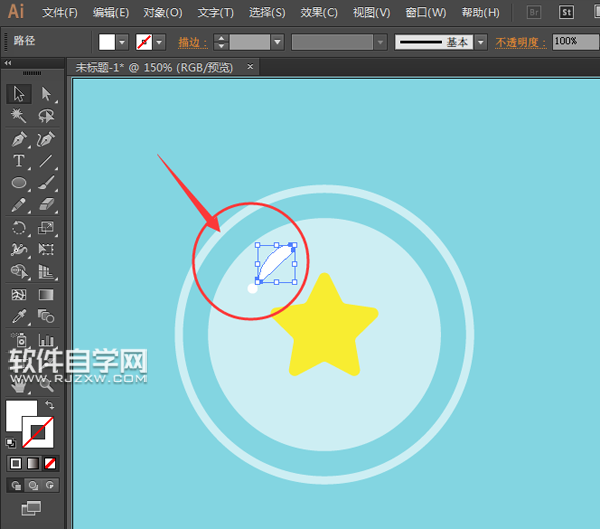The width and height of the screenshot is (600, 529).
Task: Open the 文件(F) menu
Action: click(x=60, y=13)
